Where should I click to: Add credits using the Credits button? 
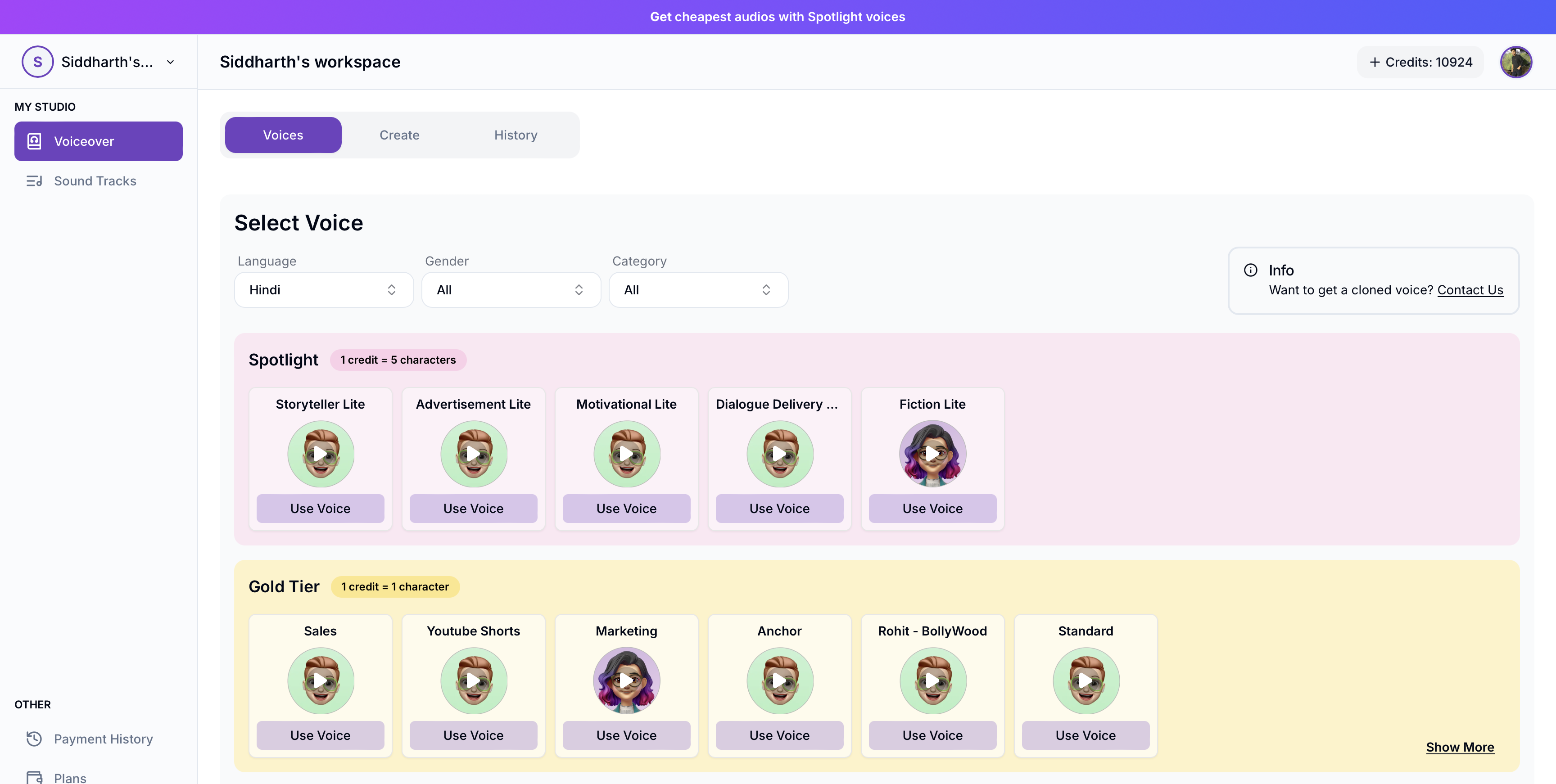[1420, 62]
